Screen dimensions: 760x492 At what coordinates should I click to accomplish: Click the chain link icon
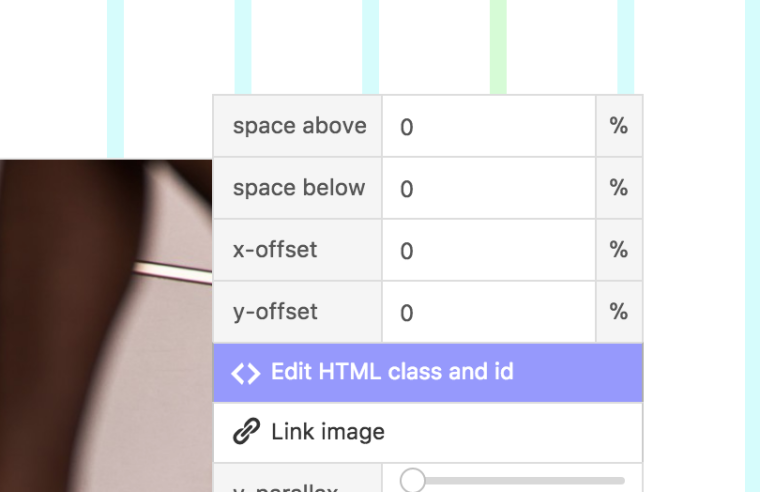[245, 432]
